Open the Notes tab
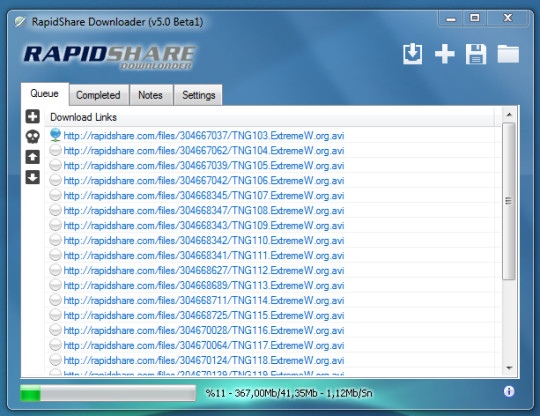 150,95
